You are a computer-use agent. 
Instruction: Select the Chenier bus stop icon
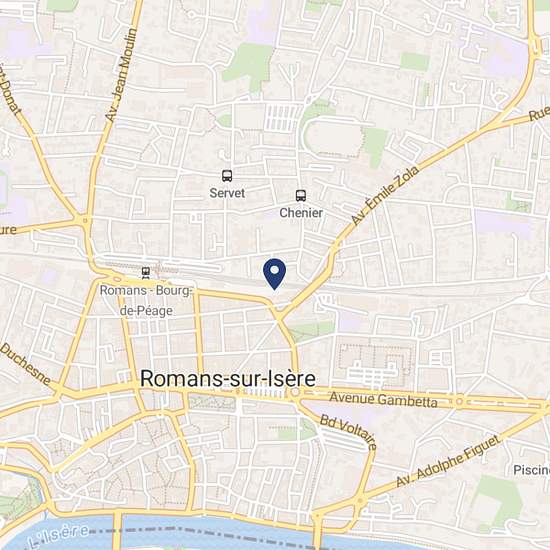[301, 196]
